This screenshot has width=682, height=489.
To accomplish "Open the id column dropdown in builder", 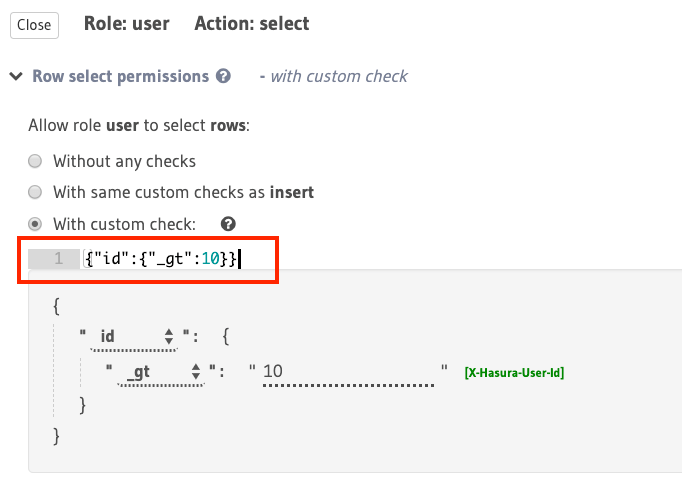I will [134, 337].
